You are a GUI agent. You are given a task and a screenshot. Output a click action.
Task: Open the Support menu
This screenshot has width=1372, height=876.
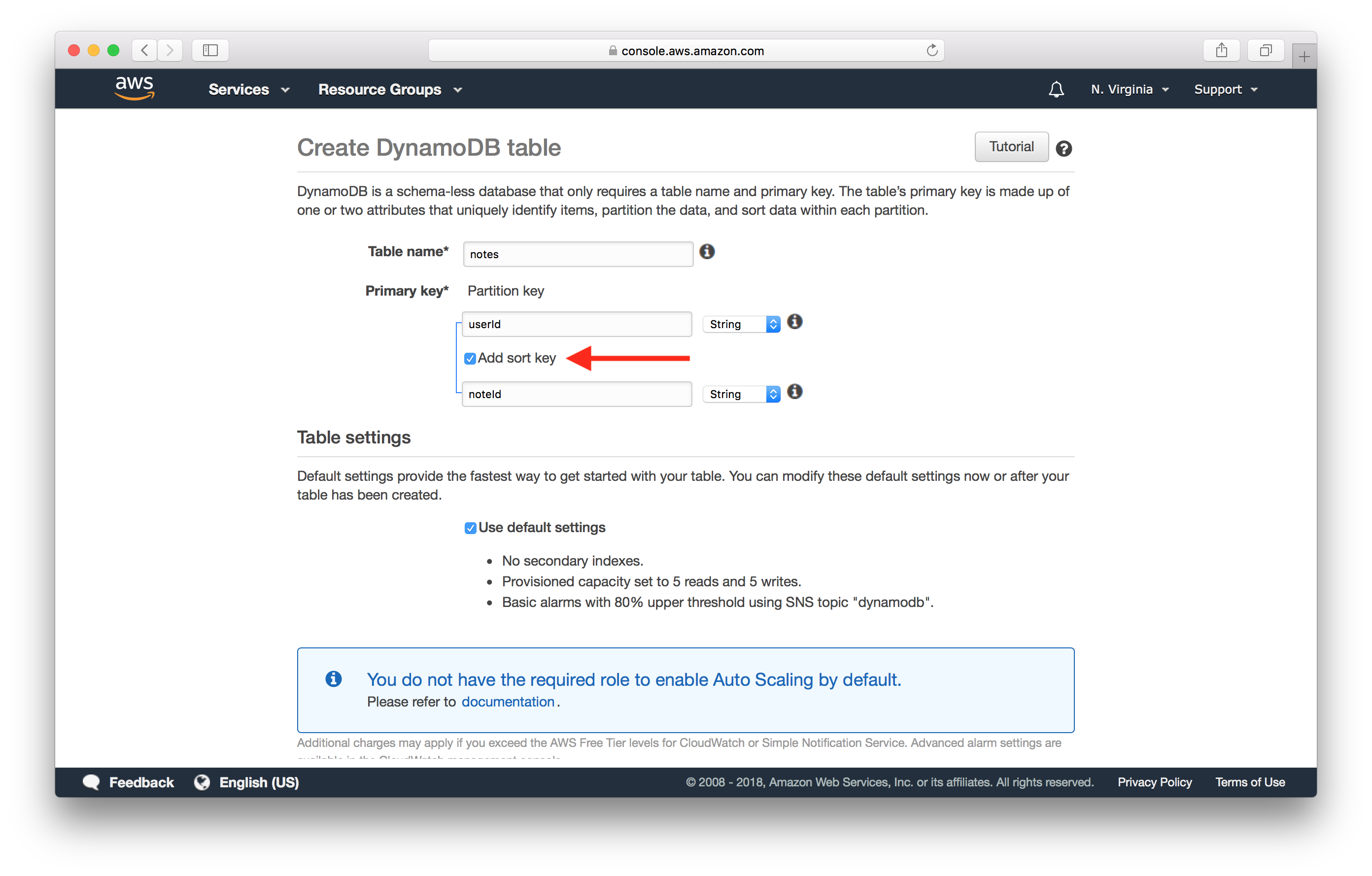pyautogui.click(x=1225, y=89)
